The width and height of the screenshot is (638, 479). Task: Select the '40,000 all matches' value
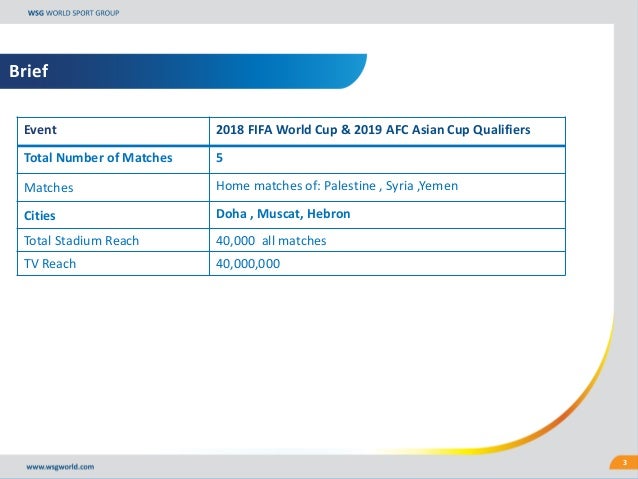tap(271, 241)
